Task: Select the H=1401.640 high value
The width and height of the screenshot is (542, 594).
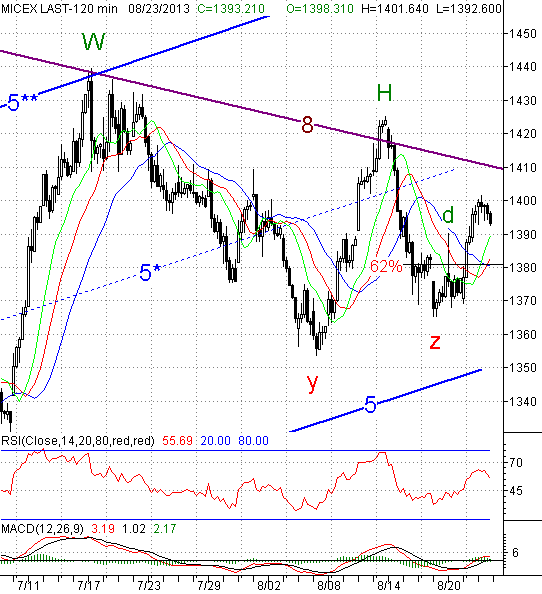Action: 396,8
